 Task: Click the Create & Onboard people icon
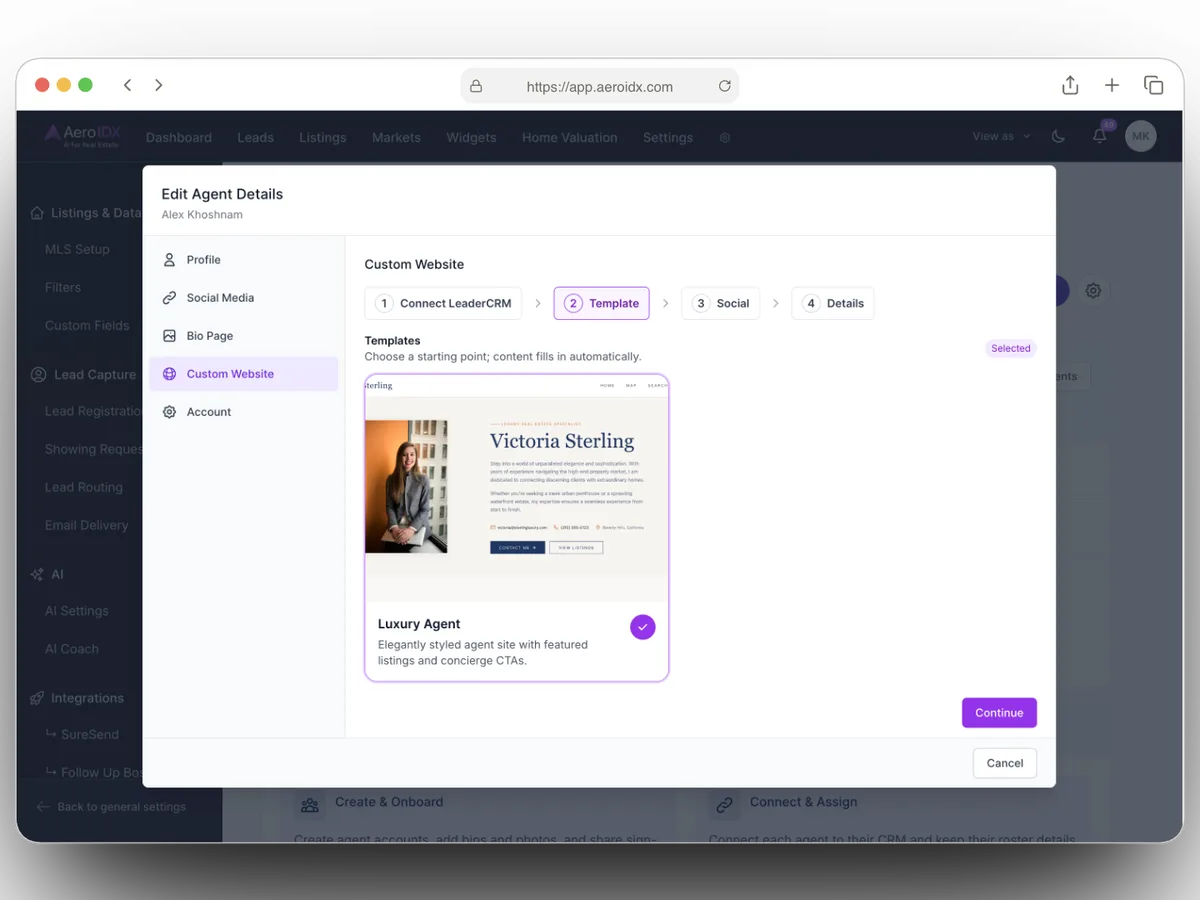coord(310,804)
